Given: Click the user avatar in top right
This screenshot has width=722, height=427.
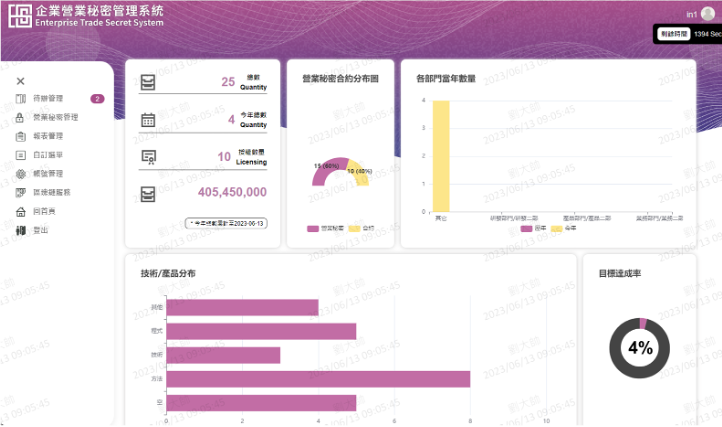Looking at the screenshot, I should tap(708, 14).
